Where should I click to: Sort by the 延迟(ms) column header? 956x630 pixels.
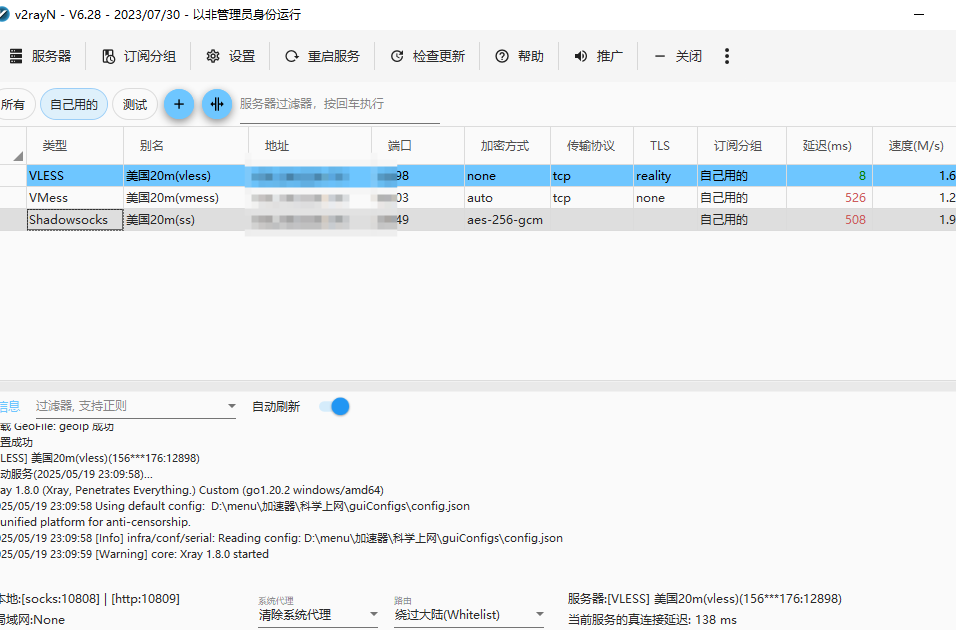pos(826,146)
